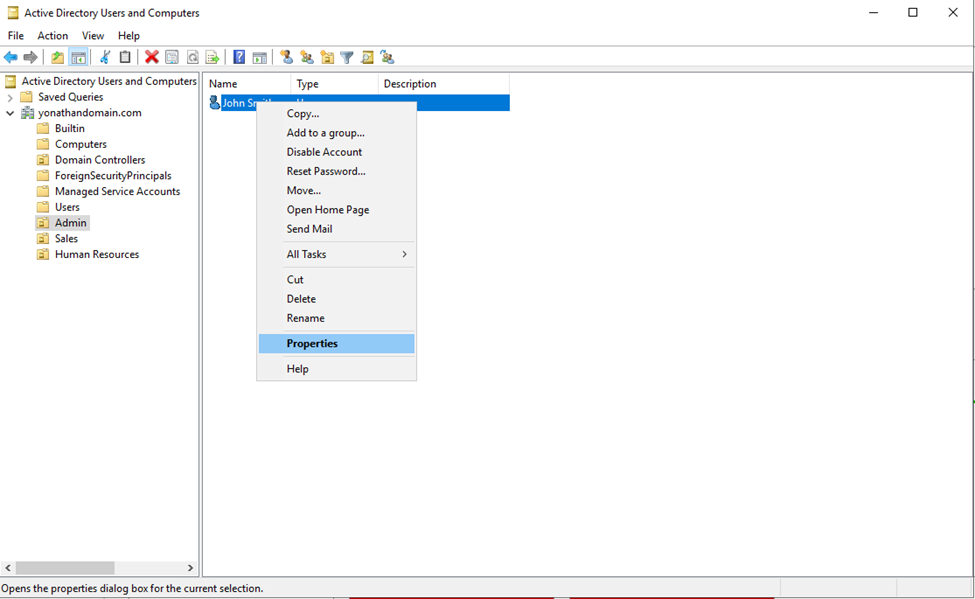Choose Open Home Page
The height and width of the screenshot is (599, 975).
(x=336, y=210)
